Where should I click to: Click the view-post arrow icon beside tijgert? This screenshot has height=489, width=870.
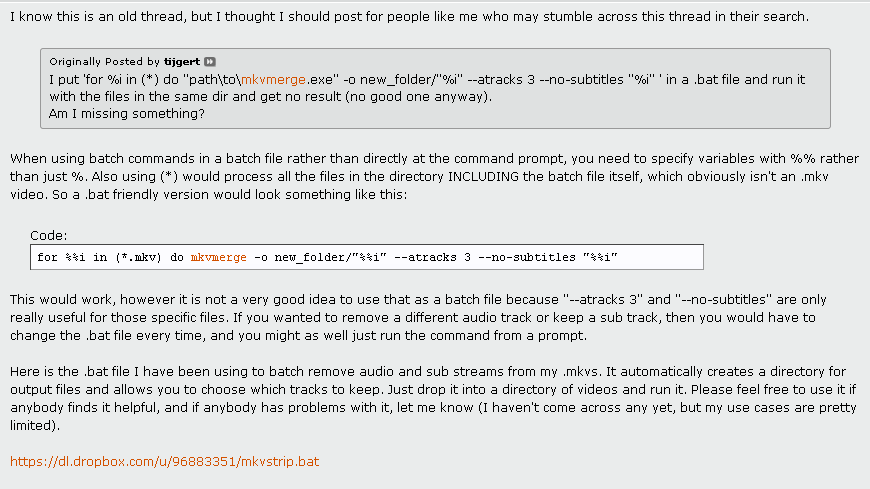(x=210, y=62)
